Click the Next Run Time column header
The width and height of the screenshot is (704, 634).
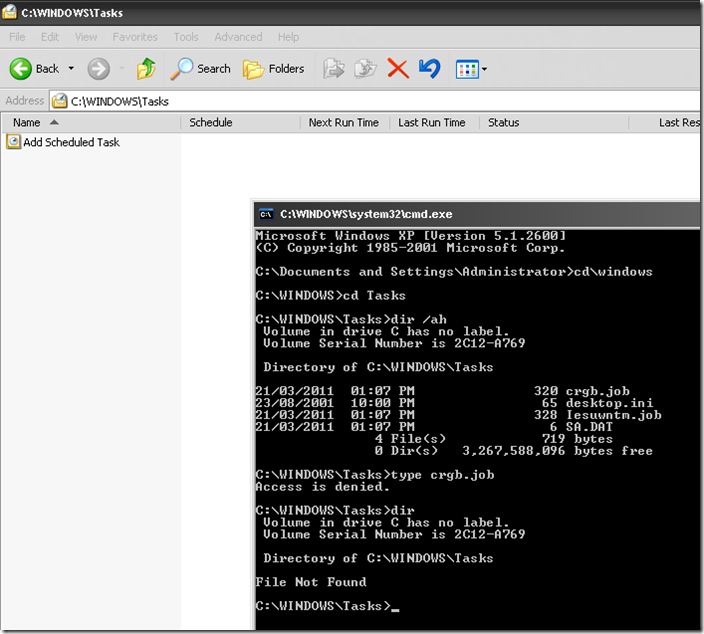click(x=343, y=123)
